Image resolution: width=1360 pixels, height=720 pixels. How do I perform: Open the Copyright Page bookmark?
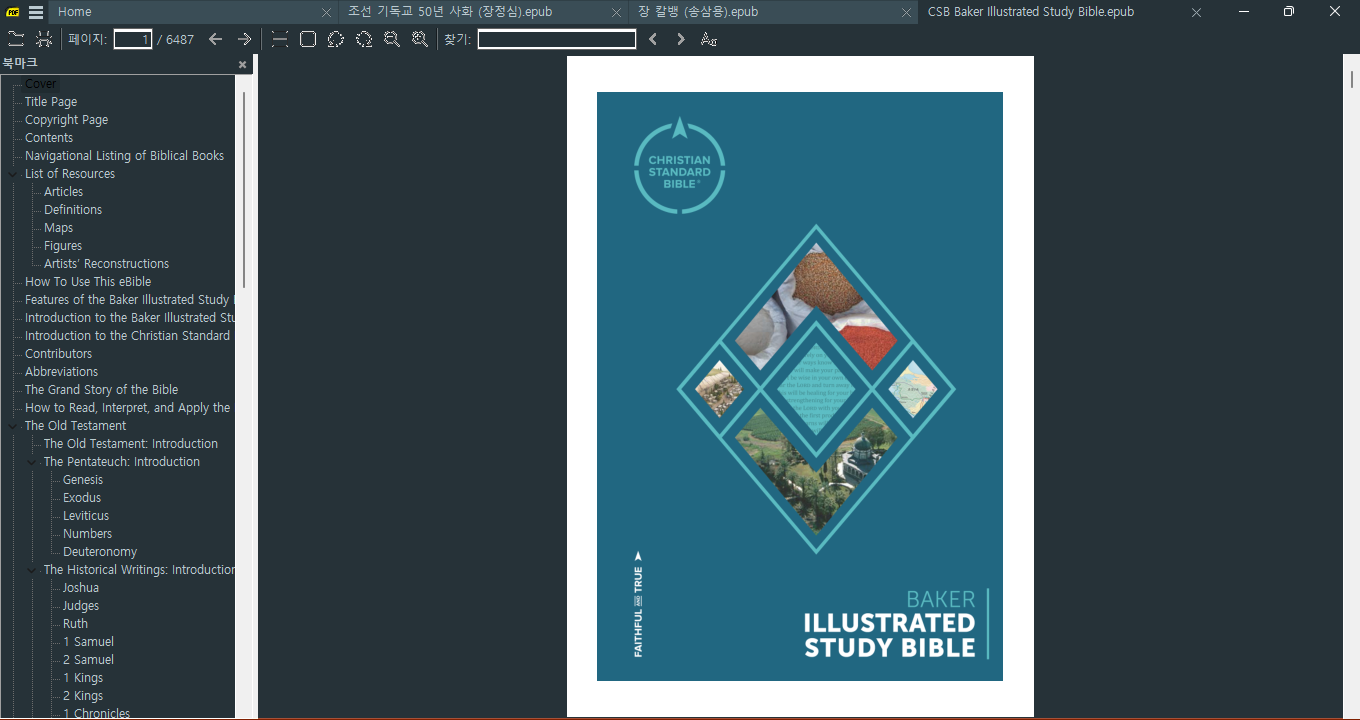coord(66,120)
